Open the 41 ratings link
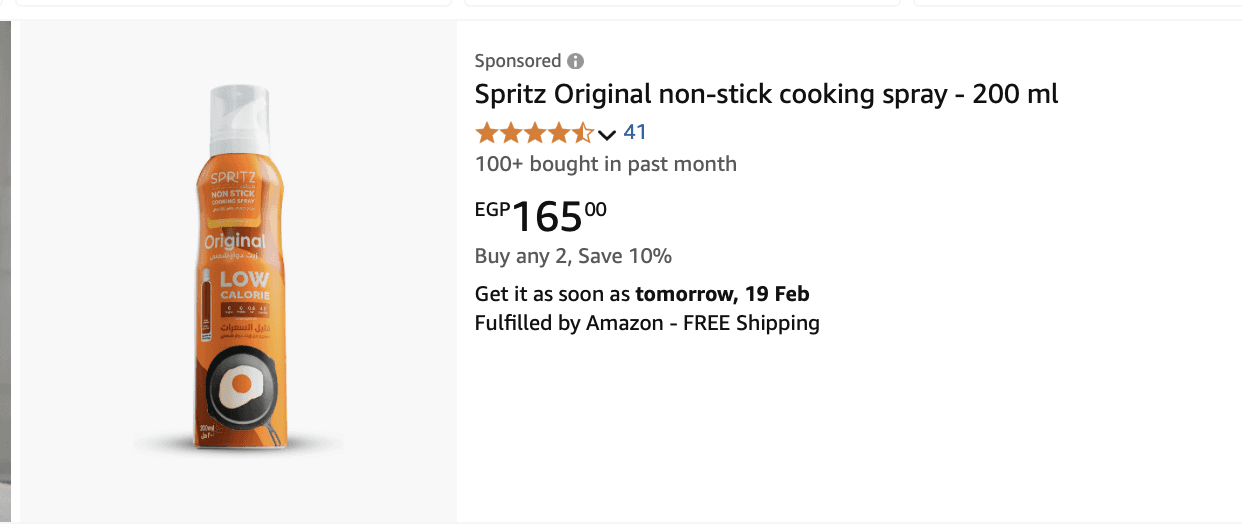Screen dimensions: 1242x530 click(x=635, y=132)
